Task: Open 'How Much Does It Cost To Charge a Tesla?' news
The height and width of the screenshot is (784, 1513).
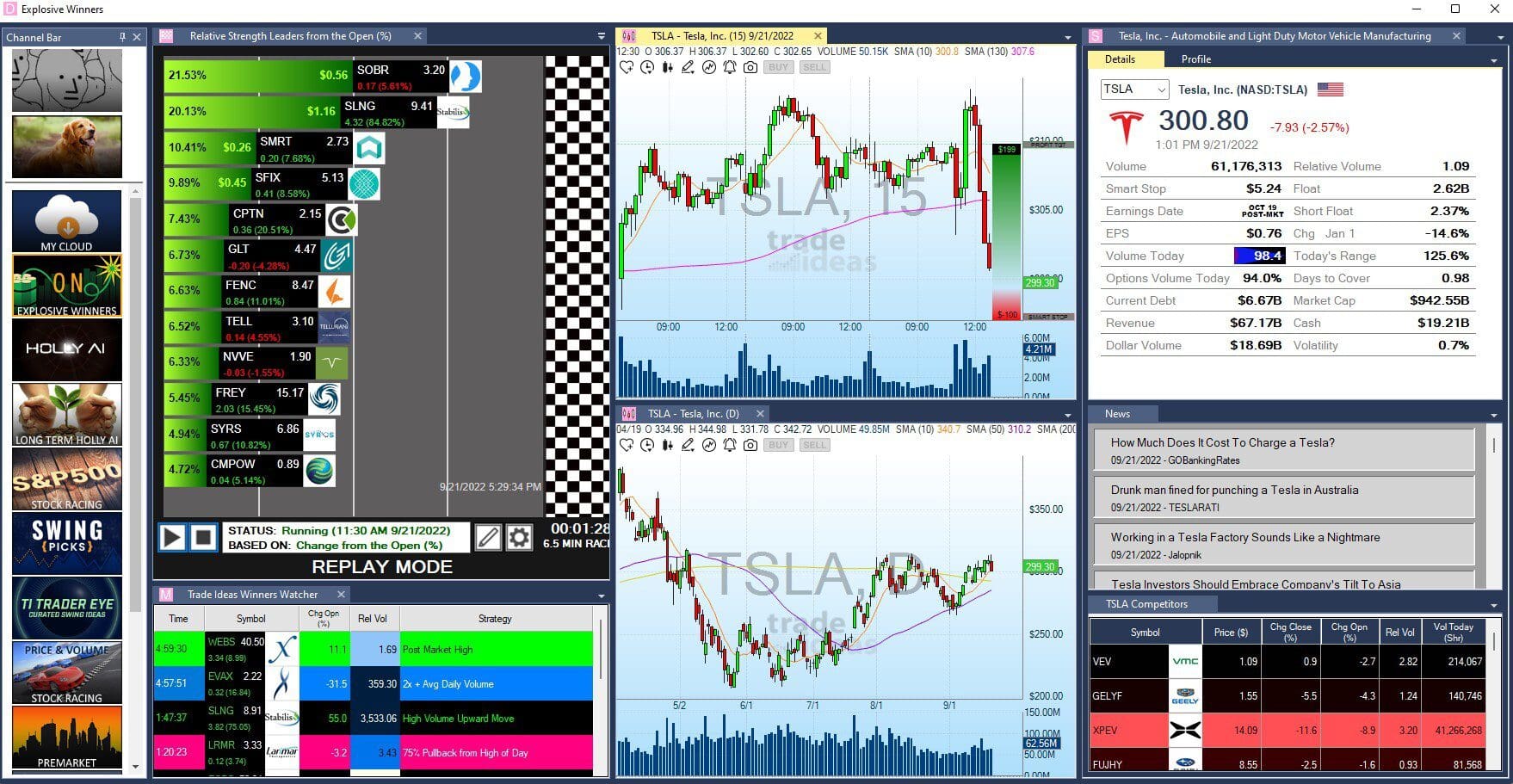Action: 1284,450
